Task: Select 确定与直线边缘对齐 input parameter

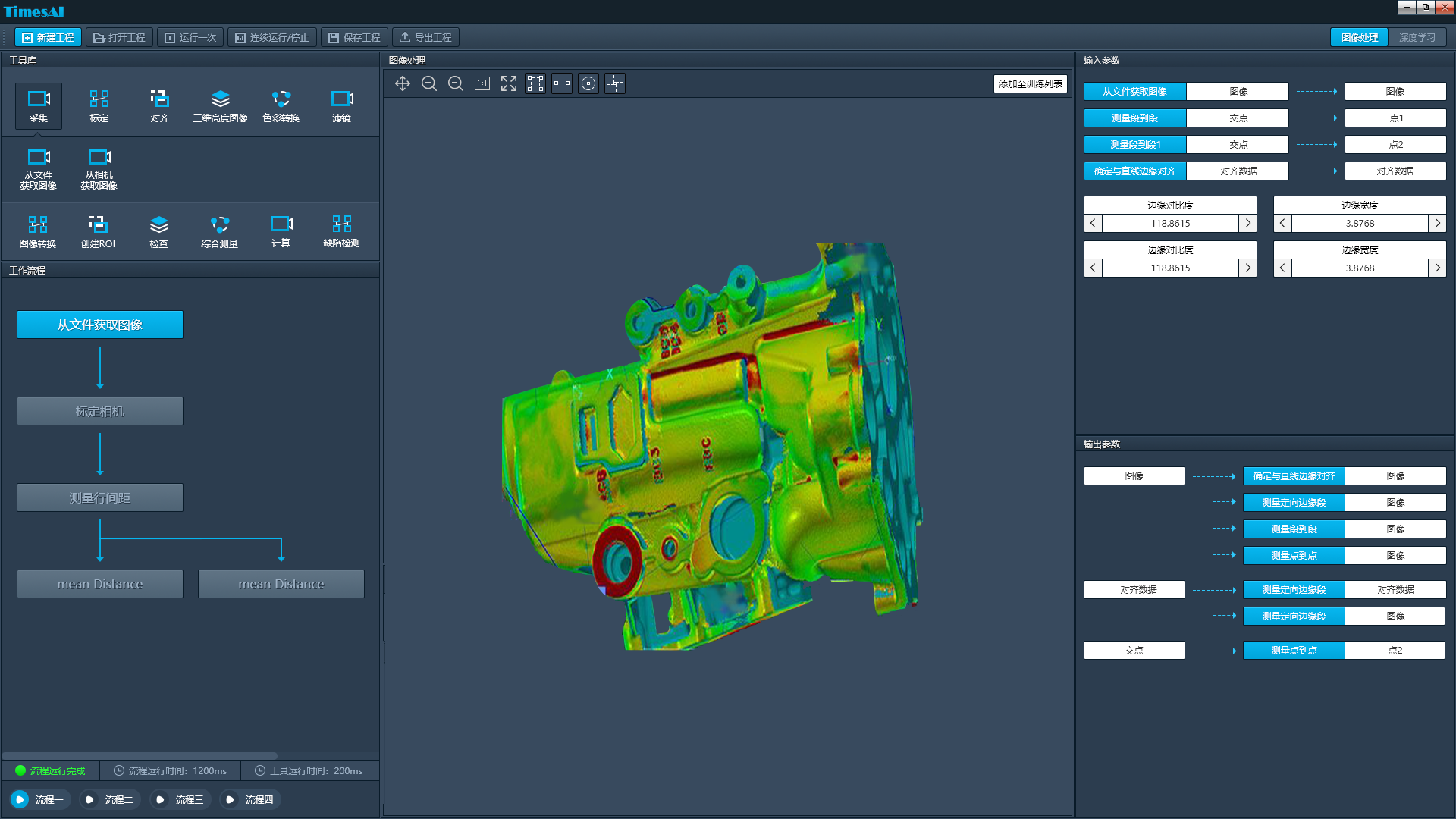Action: (1135, 171)
